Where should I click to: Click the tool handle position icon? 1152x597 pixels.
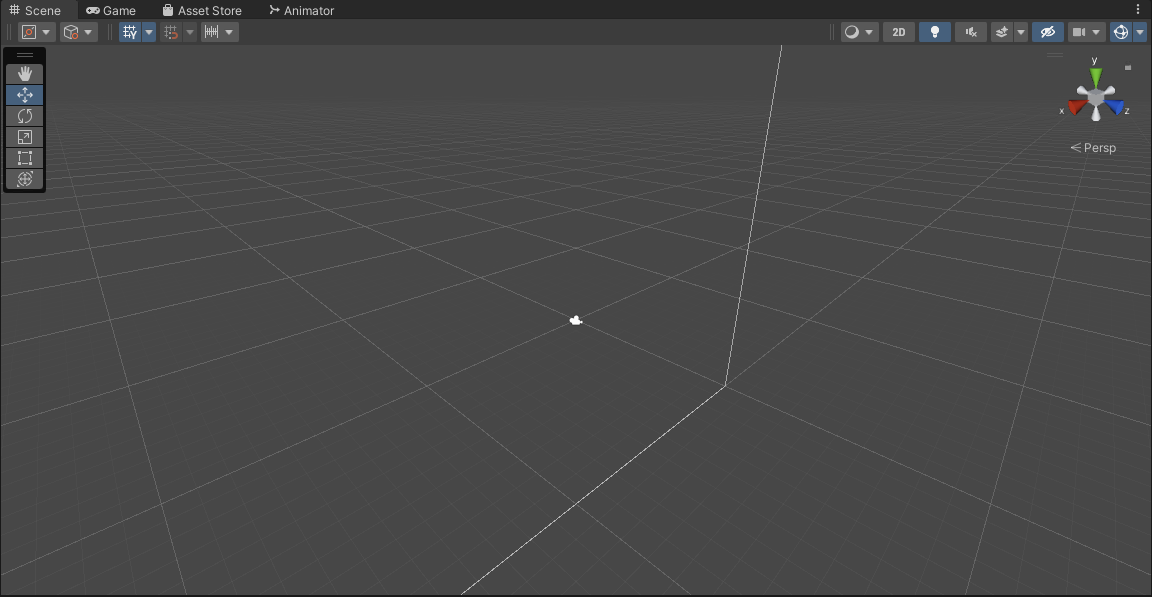tap(29, 31)
